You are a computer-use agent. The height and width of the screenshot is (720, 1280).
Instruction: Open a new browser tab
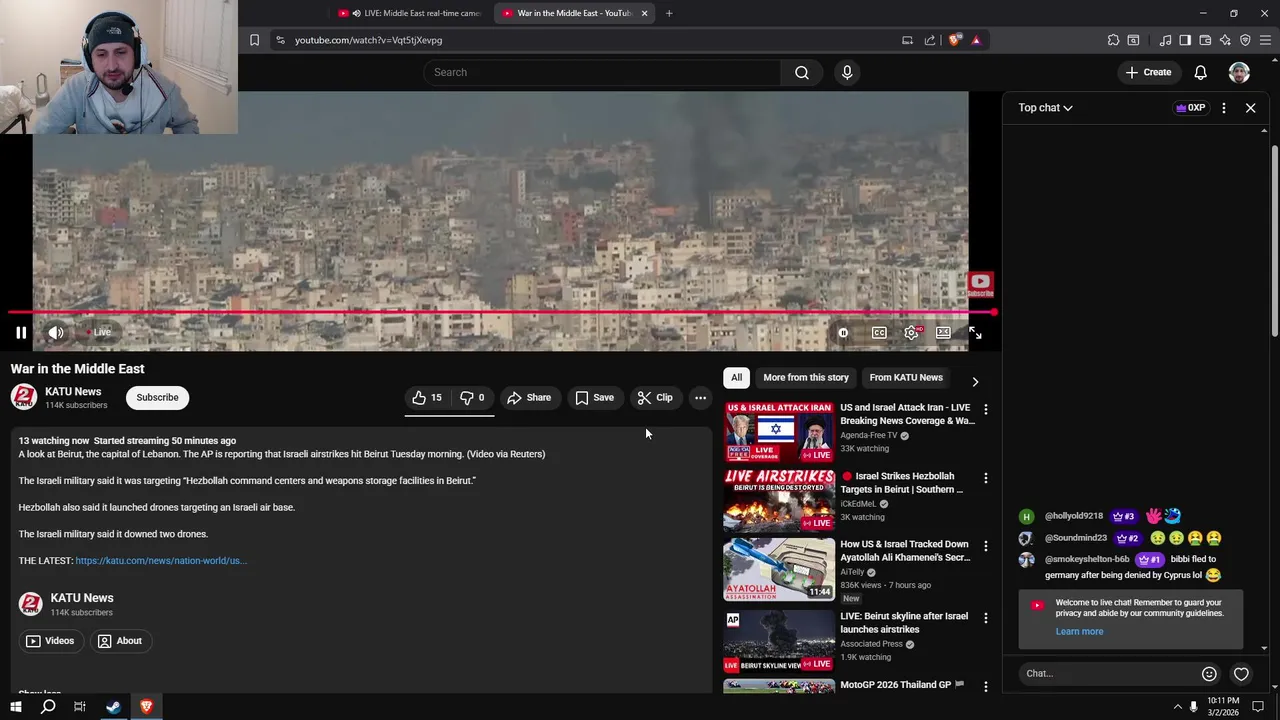click(x=669, y=13)
